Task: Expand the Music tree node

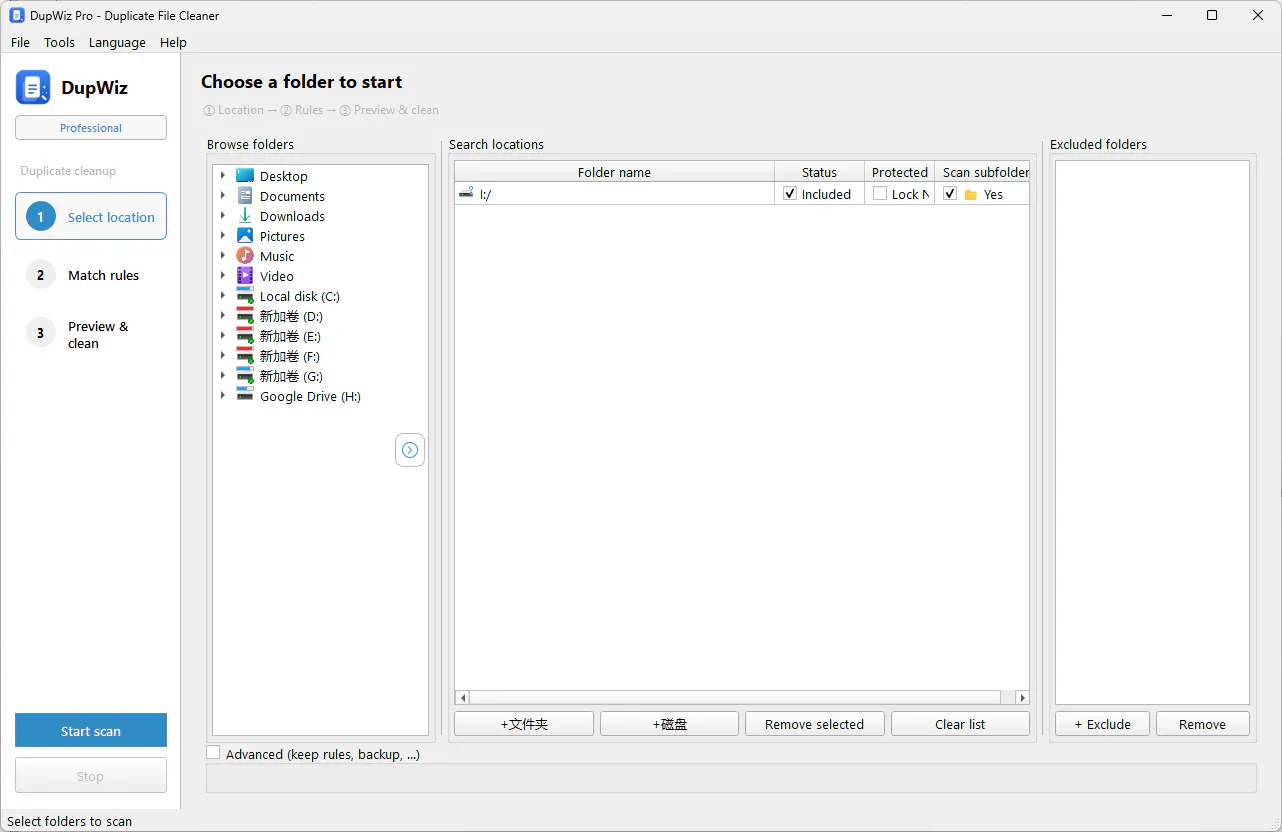Action: click(223, 256)
